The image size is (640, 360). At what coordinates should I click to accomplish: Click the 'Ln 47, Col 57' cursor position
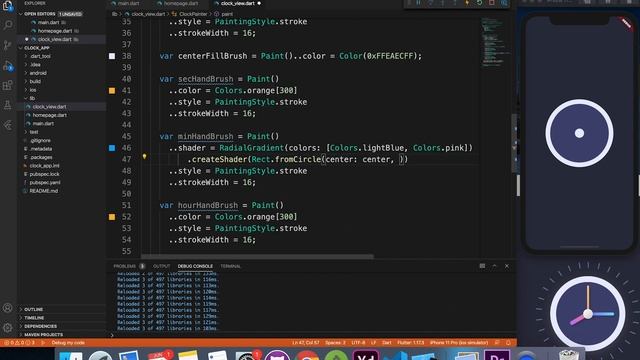(306, 343)
